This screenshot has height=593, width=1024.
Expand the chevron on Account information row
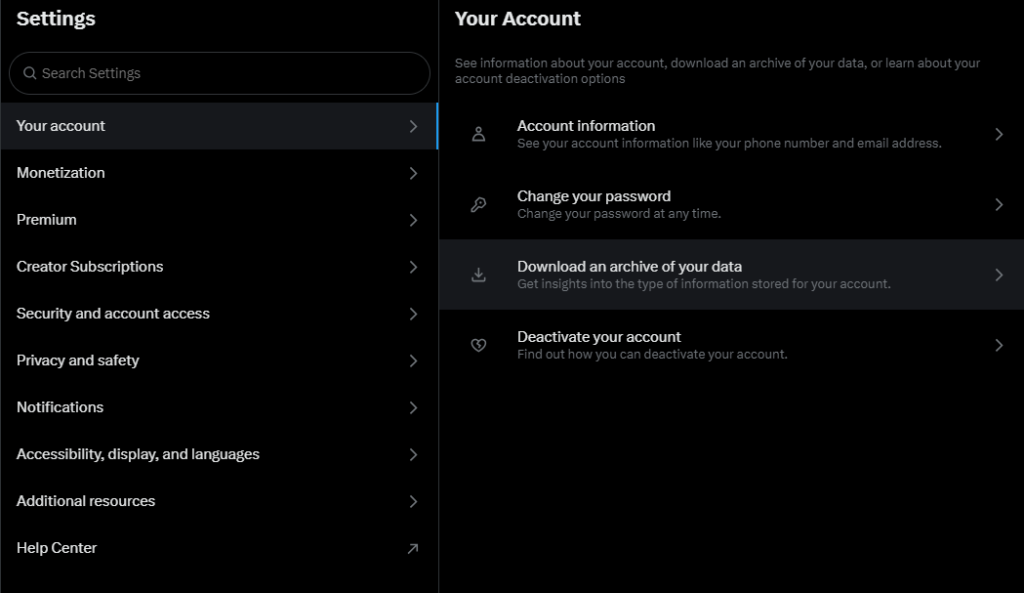coord(998,134)
